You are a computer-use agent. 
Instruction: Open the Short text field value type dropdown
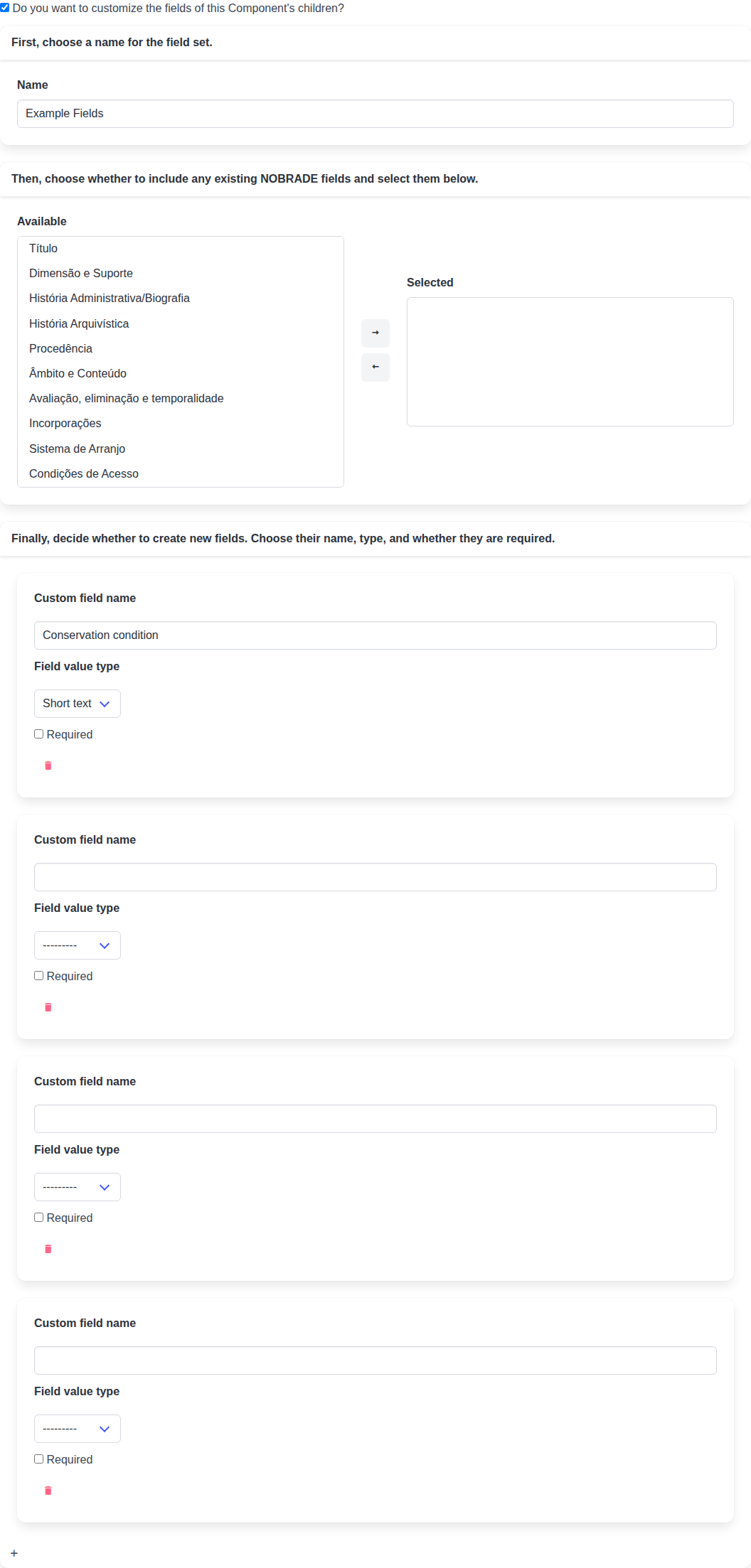78,704
